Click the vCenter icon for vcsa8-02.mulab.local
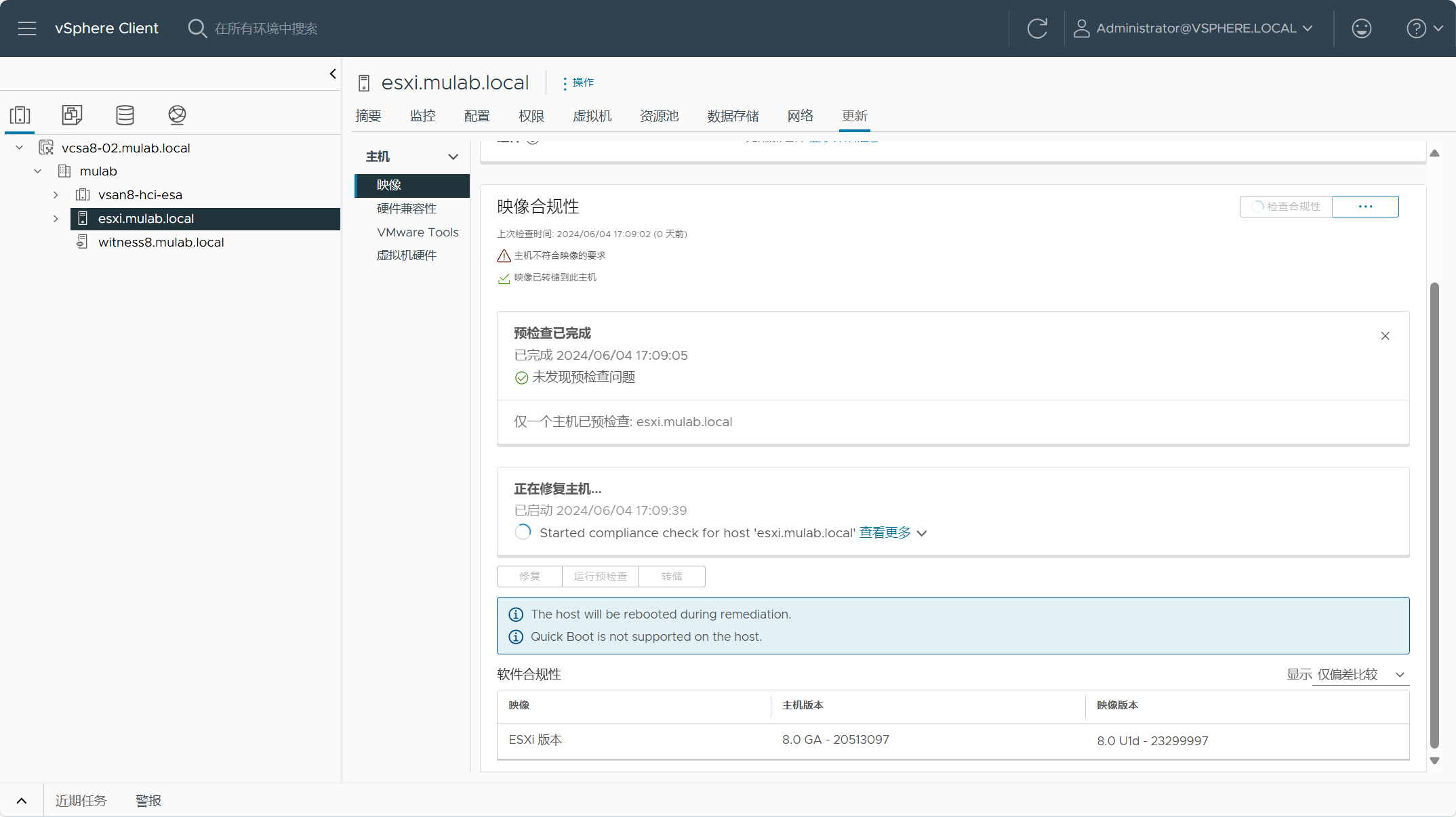The width and height of the screenshot is (1456, 817). click(x=46, y=148)
